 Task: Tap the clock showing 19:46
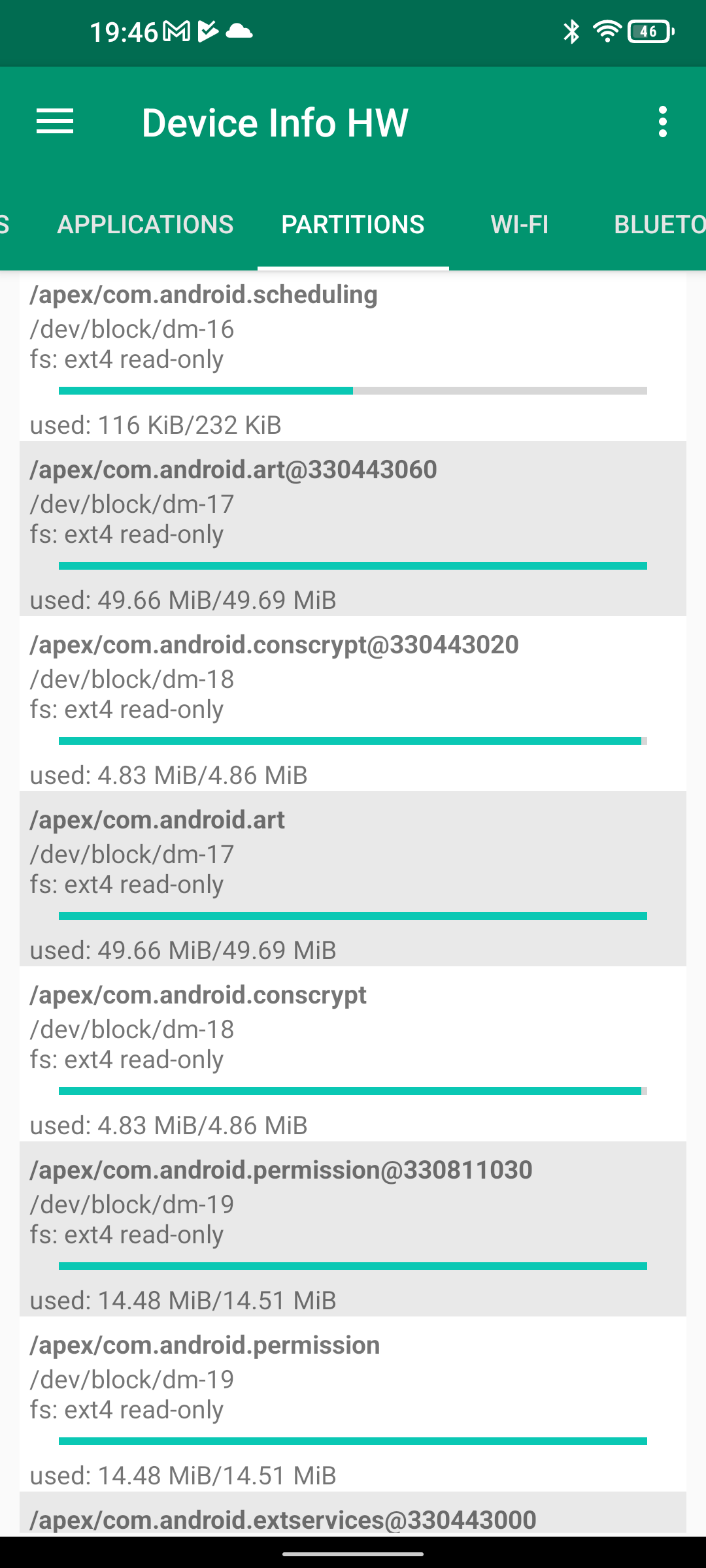pos(123,31)
